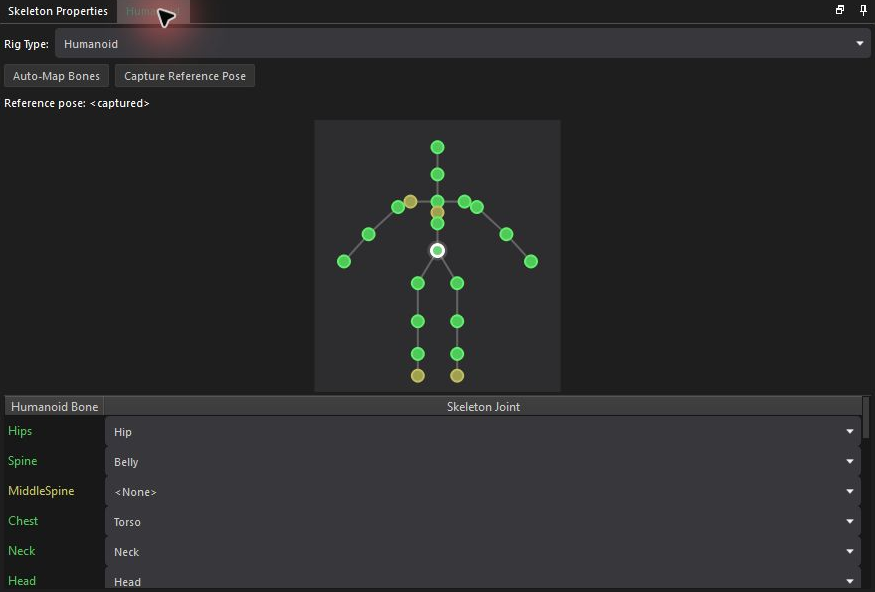Click the Auto-Map Bones button
Screen dimensions: 875x592
pyautogui.click(x=56, y=76)
